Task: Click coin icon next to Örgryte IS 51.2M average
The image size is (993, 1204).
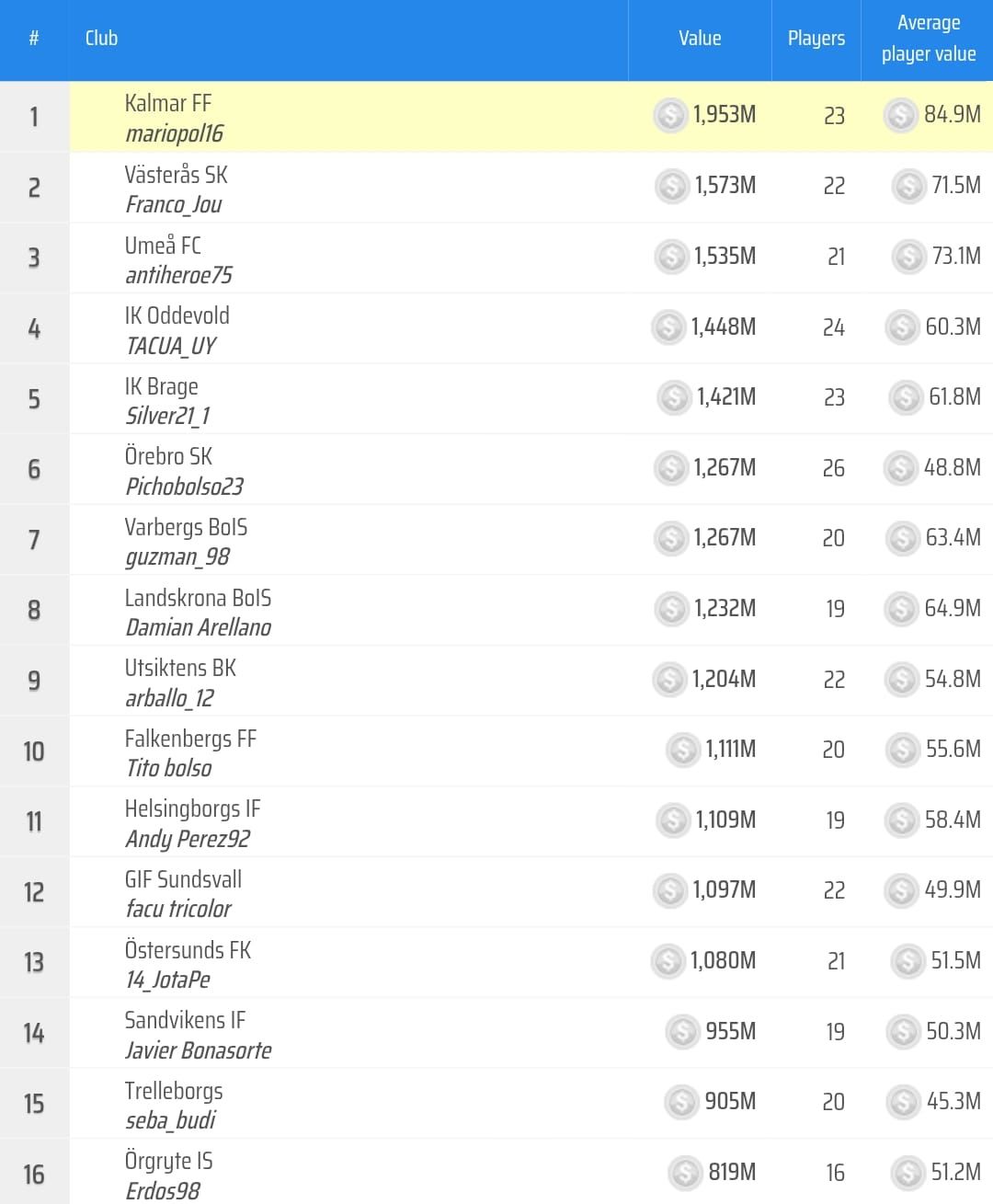Action: tap(907, 1173)
